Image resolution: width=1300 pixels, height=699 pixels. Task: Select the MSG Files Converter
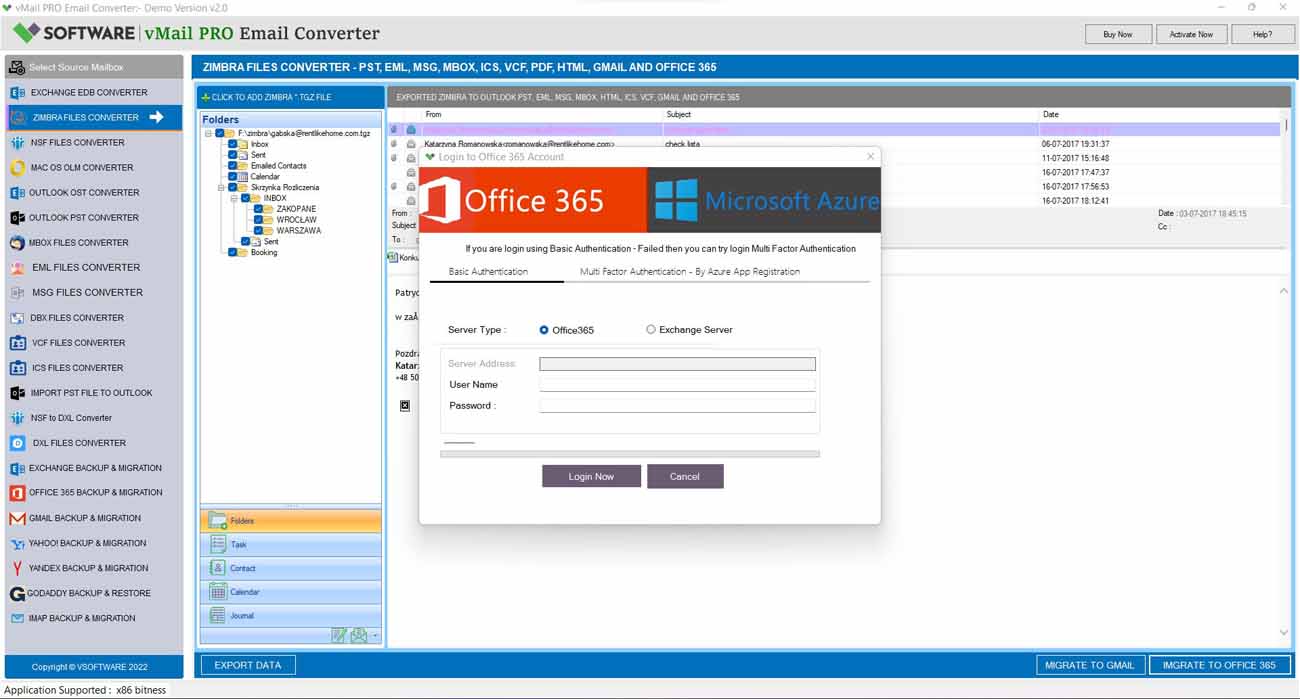[93, 292]
